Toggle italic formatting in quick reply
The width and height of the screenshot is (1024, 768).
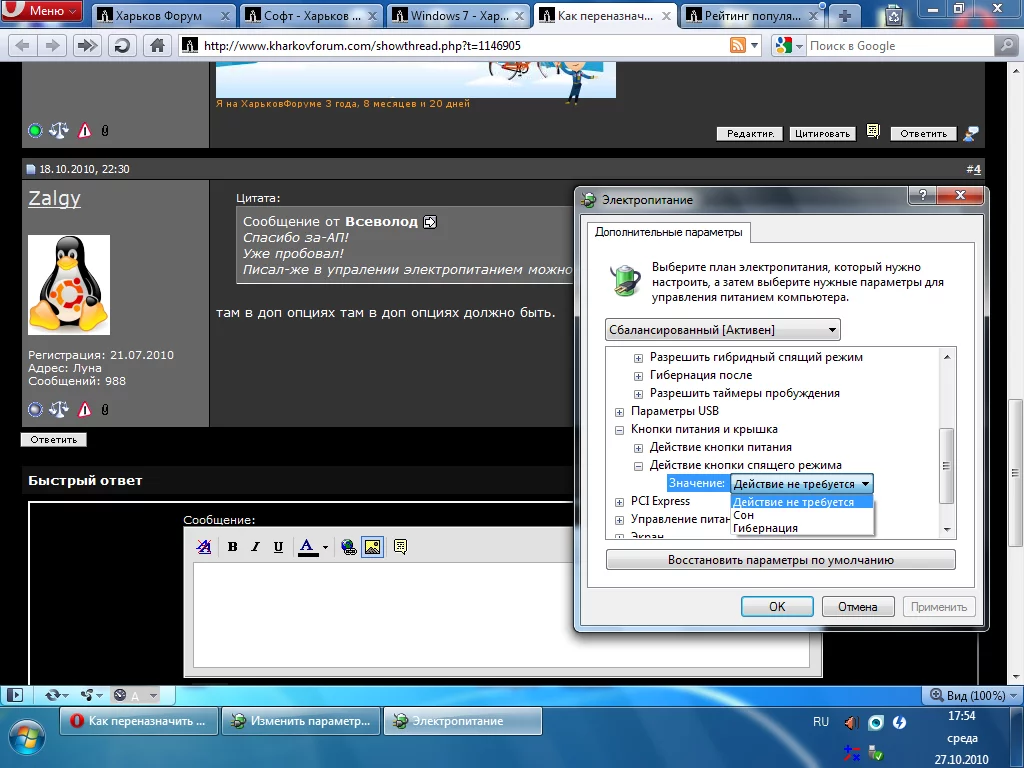pyautogui.click(x=255, y=547)
